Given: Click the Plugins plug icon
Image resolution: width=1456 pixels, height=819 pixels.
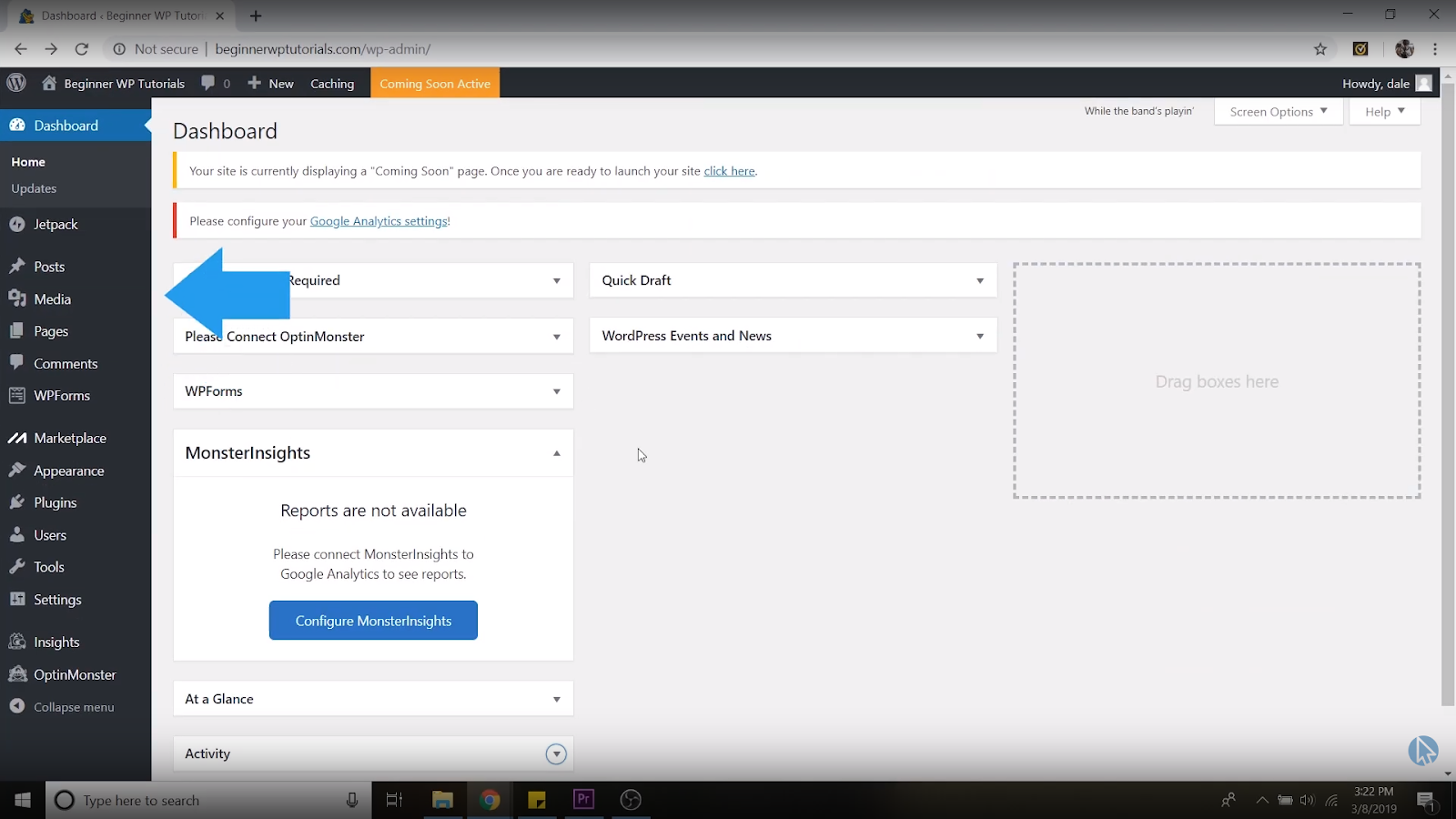Looking at the screenshot, I should pyautogui.click(x=17, y=502).
